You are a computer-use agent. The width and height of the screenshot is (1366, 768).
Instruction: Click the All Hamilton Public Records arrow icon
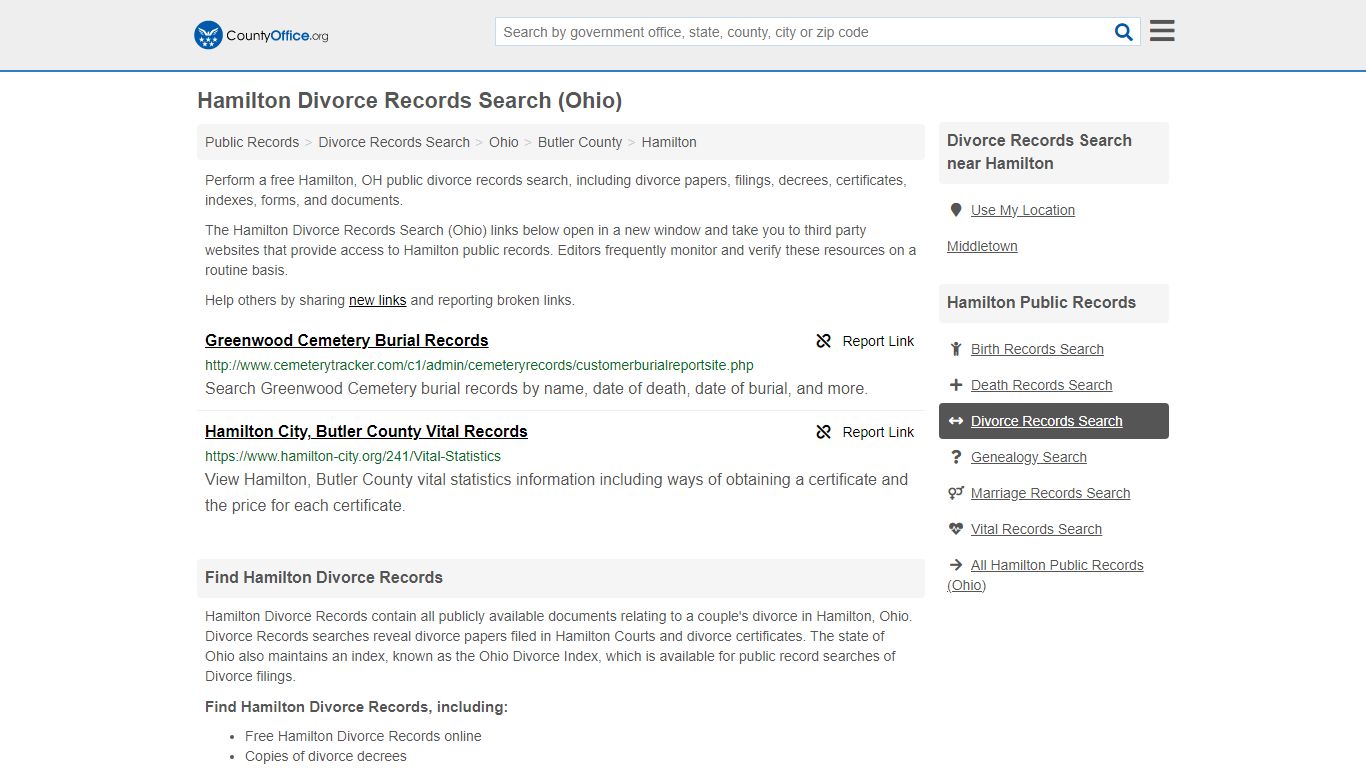(x=956, y=565)
